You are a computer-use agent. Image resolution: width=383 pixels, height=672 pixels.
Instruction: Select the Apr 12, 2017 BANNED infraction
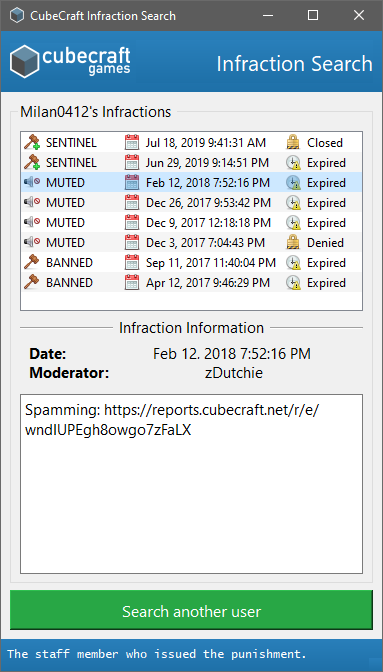[x=191, y=282]
